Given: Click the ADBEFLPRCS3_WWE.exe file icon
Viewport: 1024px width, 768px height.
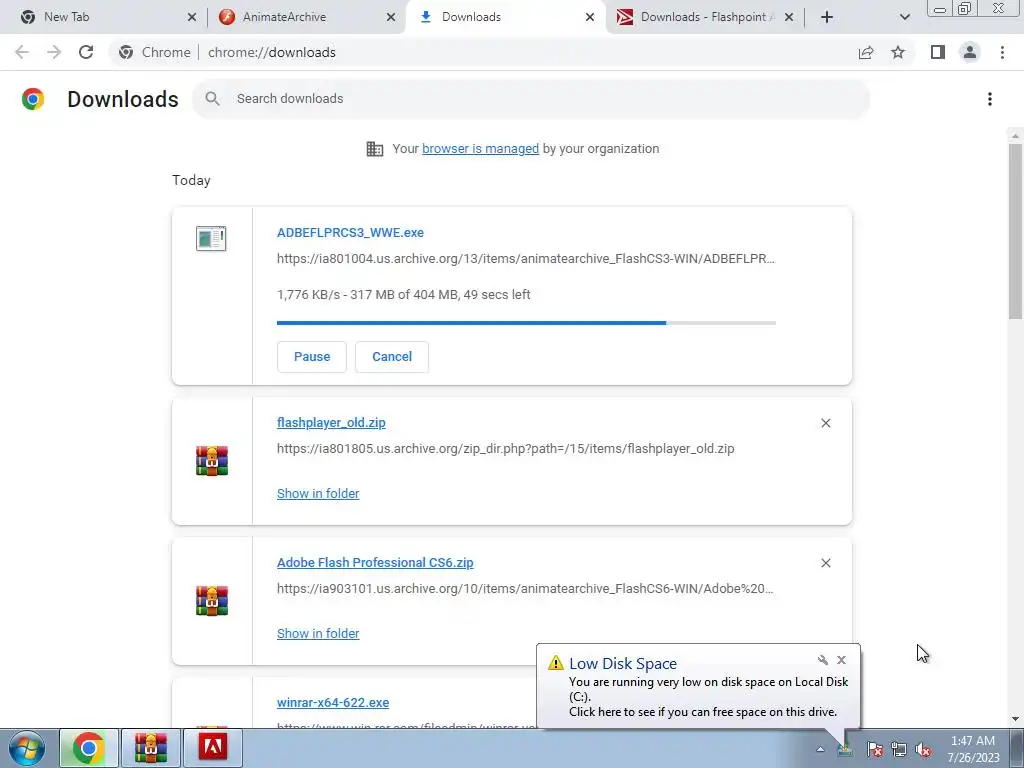Looking at the screenshot, I should coord(211,238).
